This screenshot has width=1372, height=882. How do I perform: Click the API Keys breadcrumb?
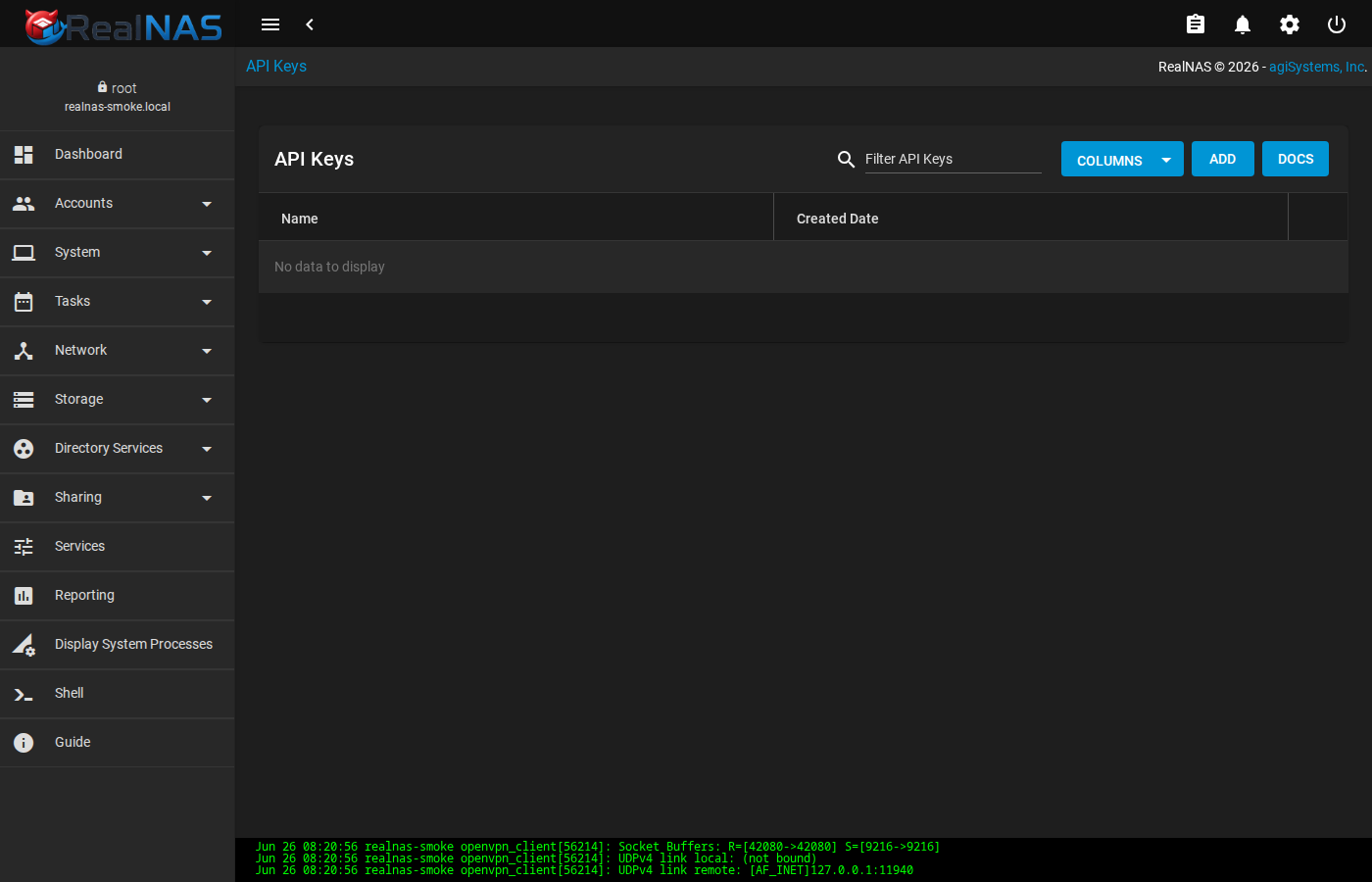pyautogui.click(x=276, y=66)
